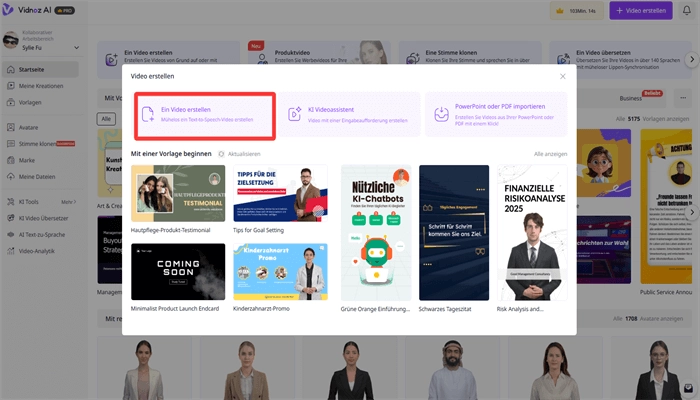Click the crown minutes balance badge

(577, 11)
